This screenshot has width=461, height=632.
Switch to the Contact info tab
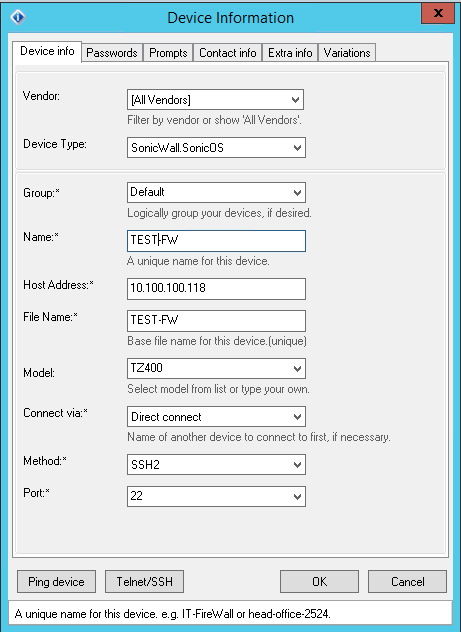(228, 53)
